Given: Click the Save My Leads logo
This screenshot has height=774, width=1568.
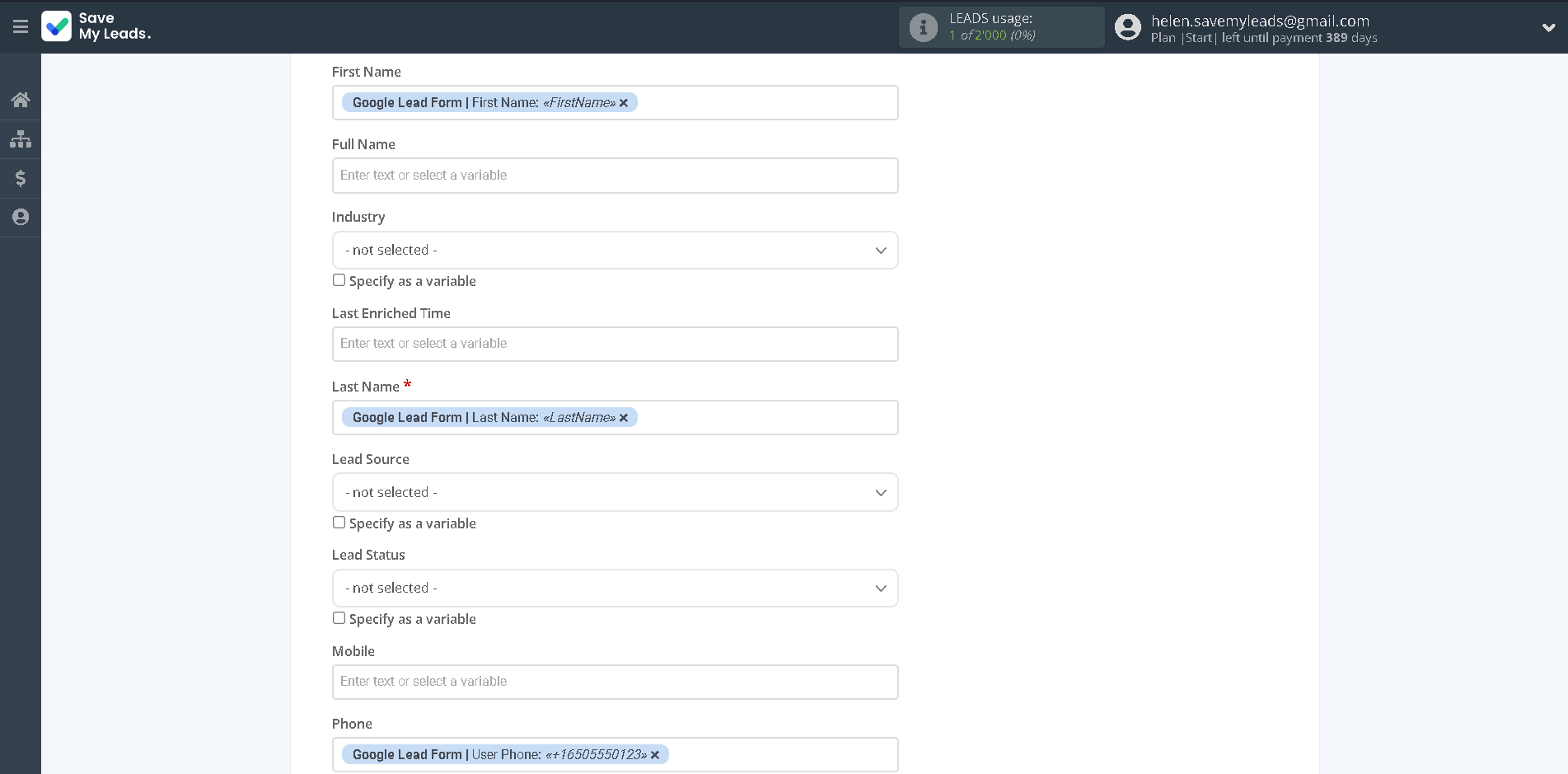Looking at the screenshot, I should point(96,26).
